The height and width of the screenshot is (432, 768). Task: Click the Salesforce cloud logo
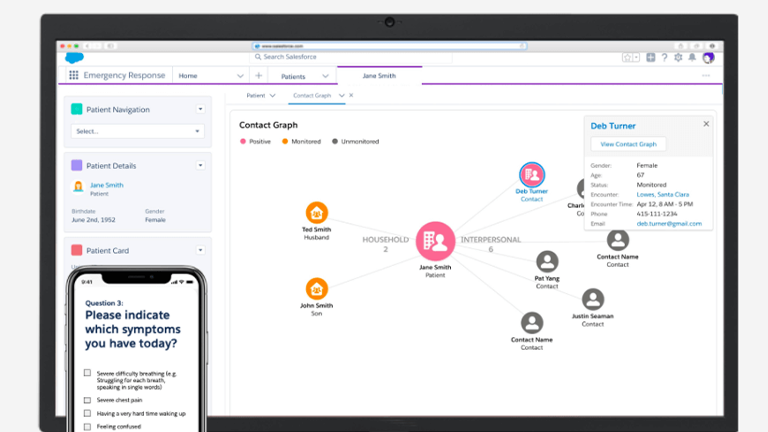click(74, 57)
